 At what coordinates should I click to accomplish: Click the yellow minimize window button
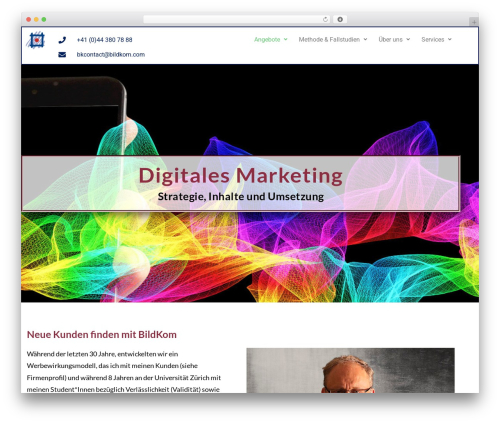36,19
